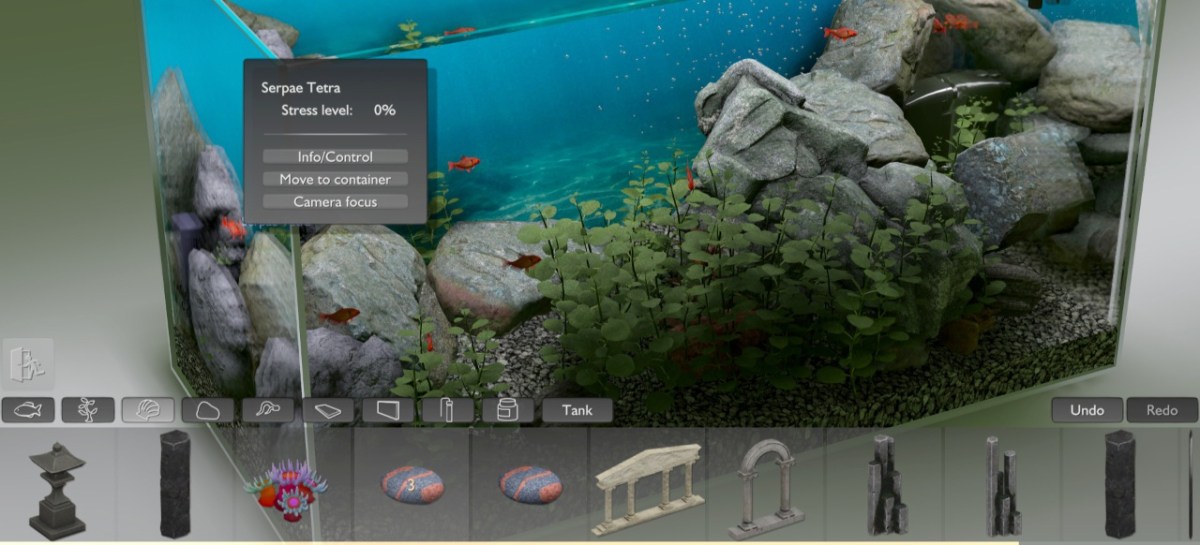This screenshot has height=545, width=1200.
Task: Click the Redo button
Action: coord(1162,410)
